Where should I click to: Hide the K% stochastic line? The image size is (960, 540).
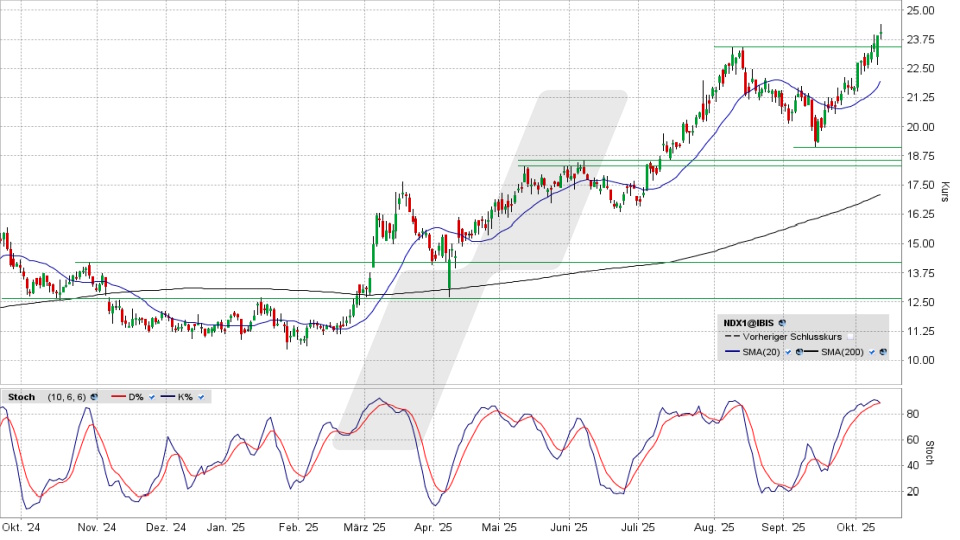pos(201,397)
